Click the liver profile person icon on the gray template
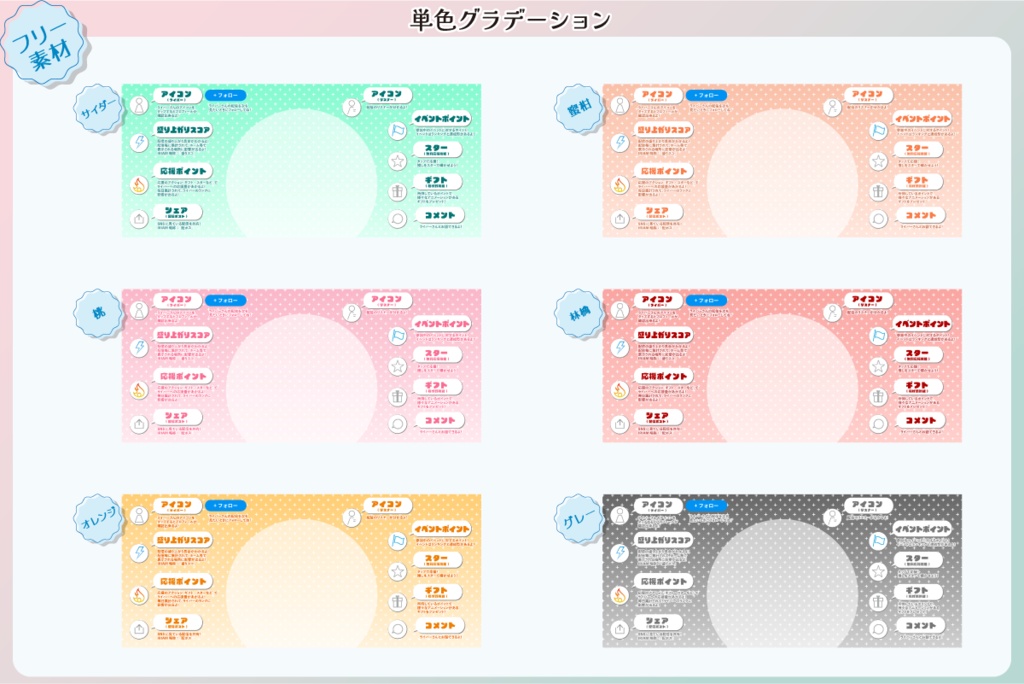This screenshot has height=684, width=1024. click(620, 515)
